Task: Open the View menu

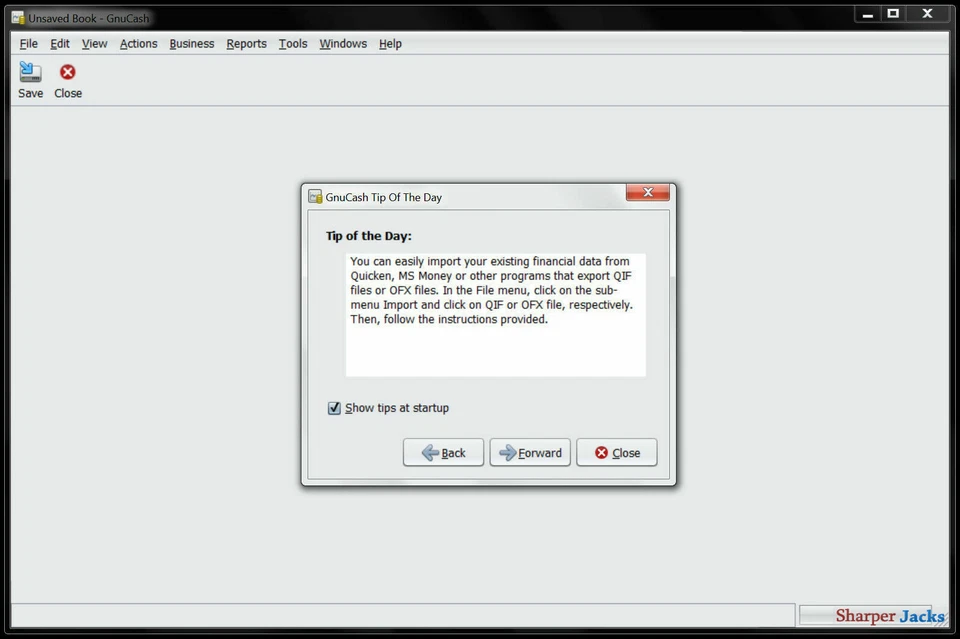Action: point(94,43)
